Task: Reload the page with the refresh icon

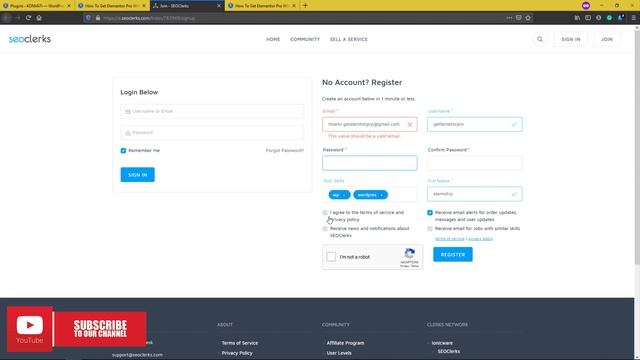Action: [28, 18]
